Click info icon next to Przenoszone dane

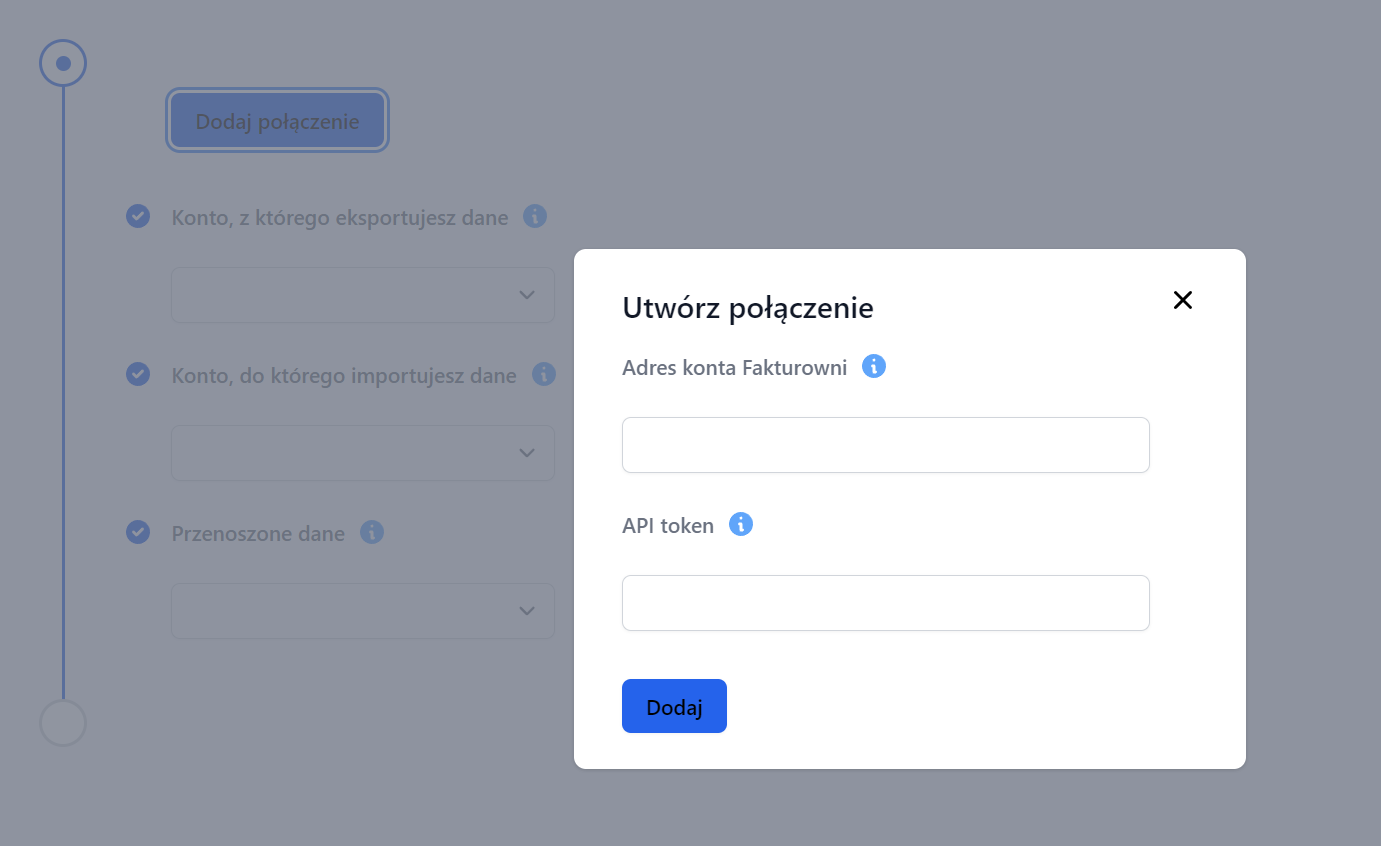(372, 532)
